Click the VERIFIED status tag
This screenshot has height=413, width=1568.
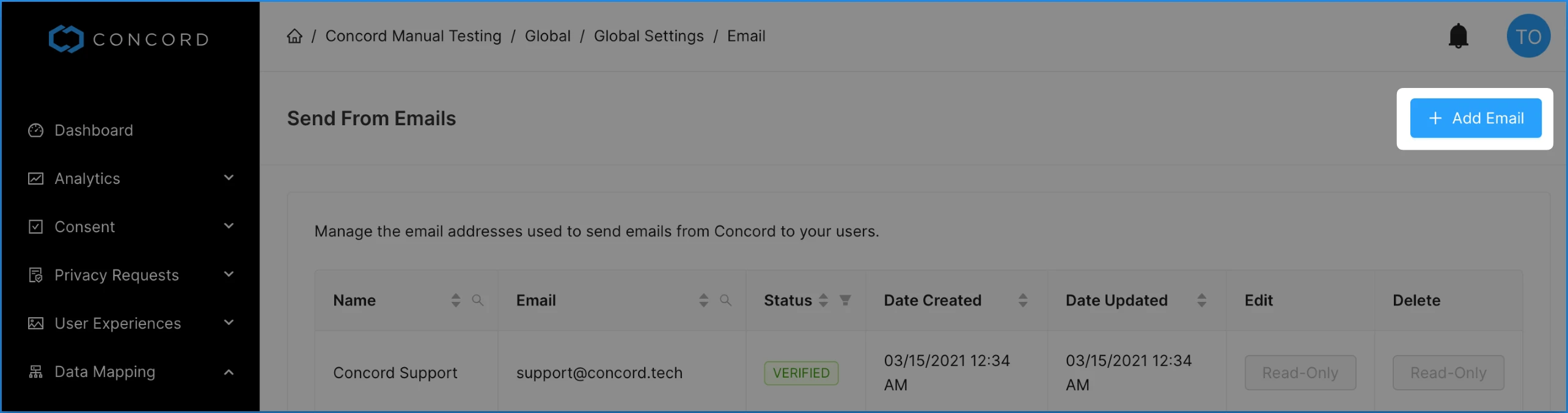pyautogui.click(x=801, y=373)
